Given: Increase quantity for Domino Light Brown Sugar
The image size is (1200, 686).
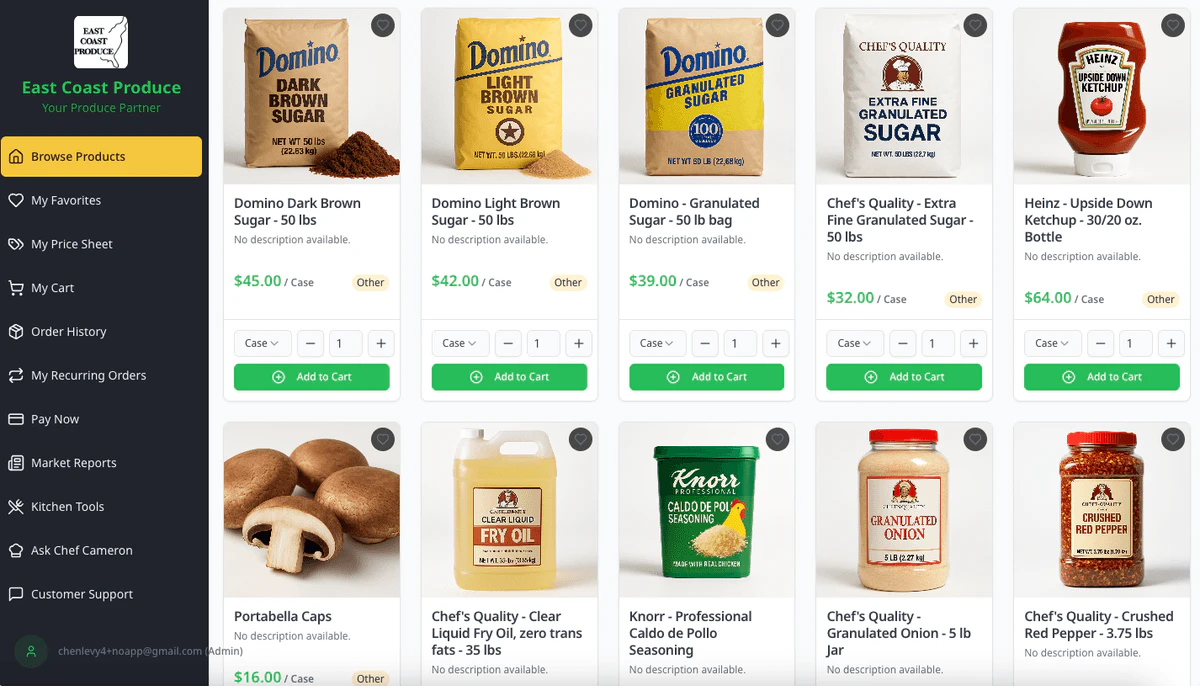Looking at the screenshot, I should pyautogui.click(x=578, y=343).
